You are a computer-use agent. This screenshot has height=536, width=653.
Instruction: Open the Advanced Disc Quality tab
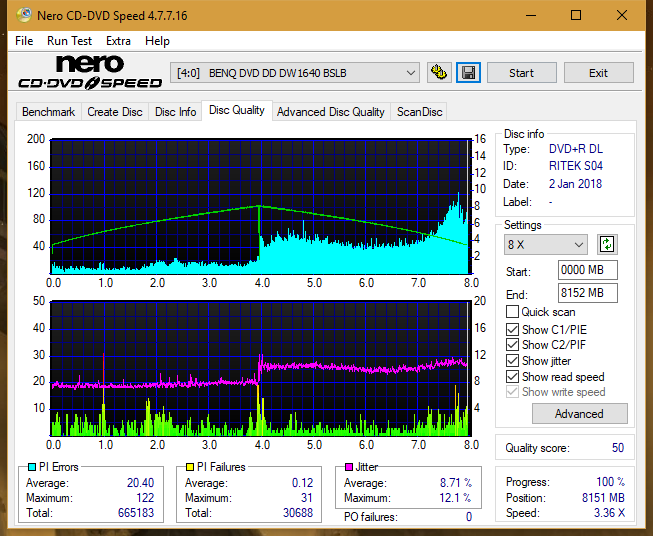click(331, 112)
